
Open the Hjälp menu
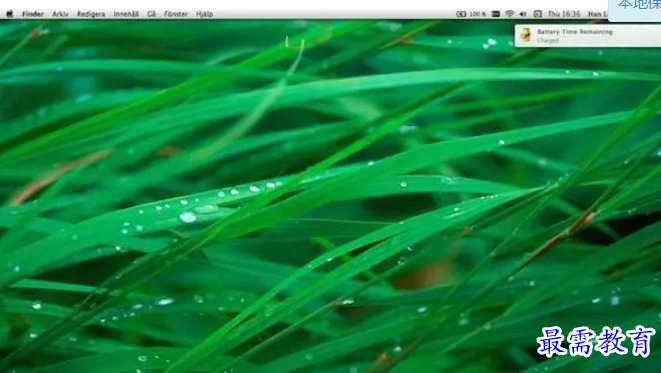[x=204, y=14]
